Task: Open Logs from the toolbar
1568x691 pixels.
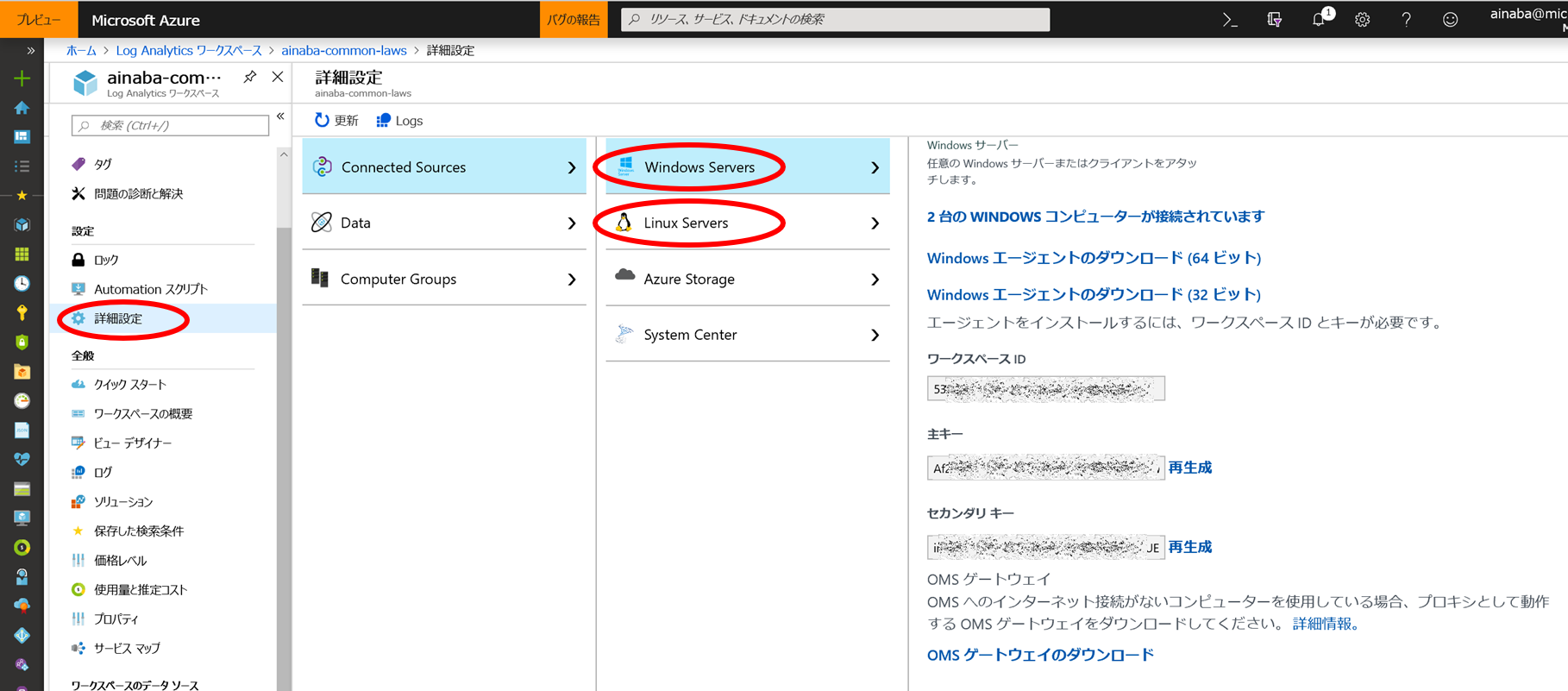Action: (399, 121)
